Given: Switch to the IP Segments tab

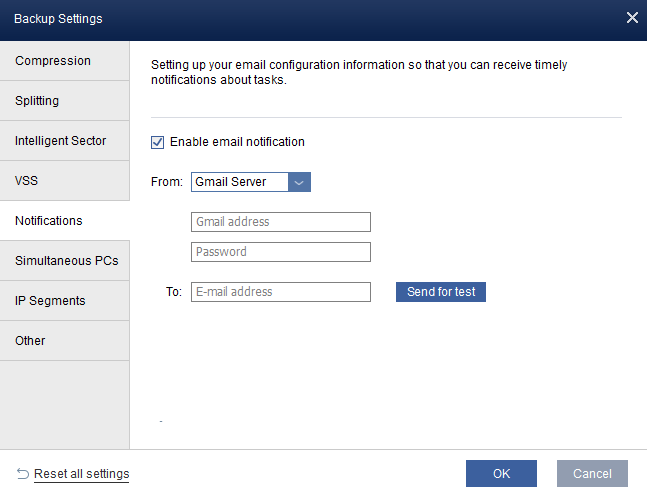Looking at the screenshot, I should [65, 301].
